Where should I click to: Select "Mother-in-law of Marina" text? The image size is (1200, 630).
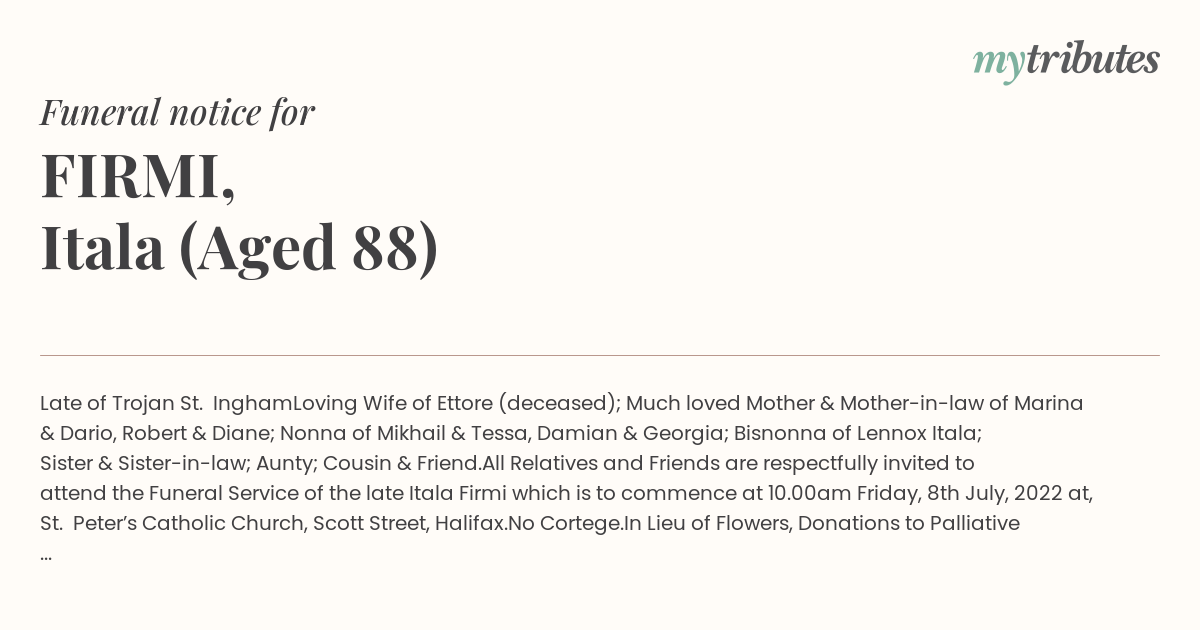click(961, 403)
